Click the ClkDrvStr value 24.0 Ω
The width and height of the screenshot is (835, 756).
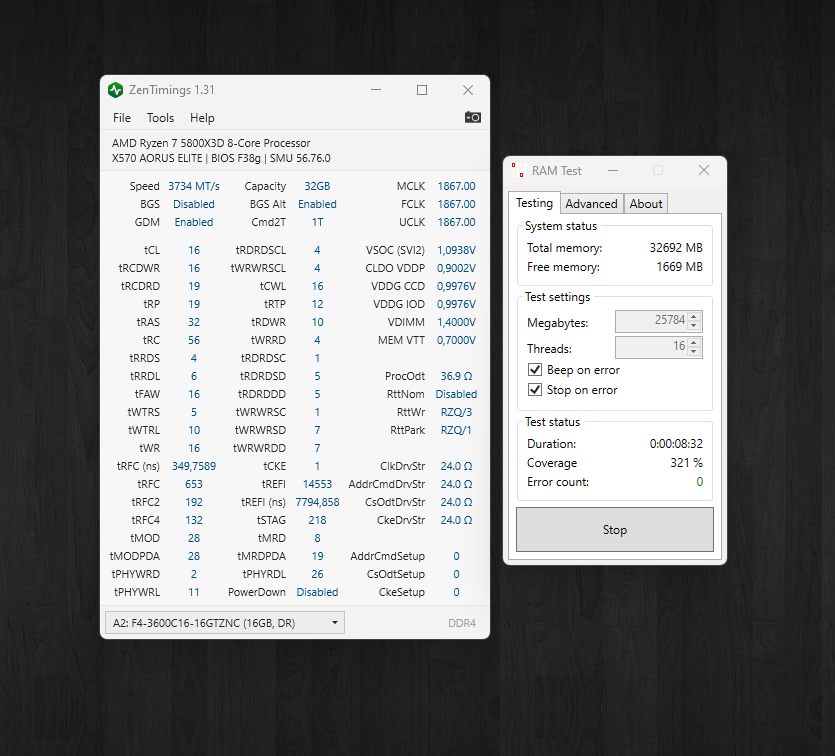[x=456, y=466]
